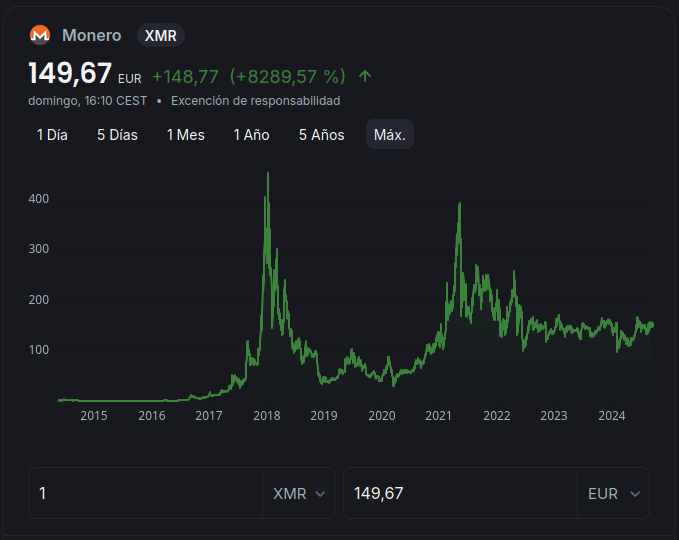Click the Monero name heading
Screen dimensions: 679x540
coord(91,35)
